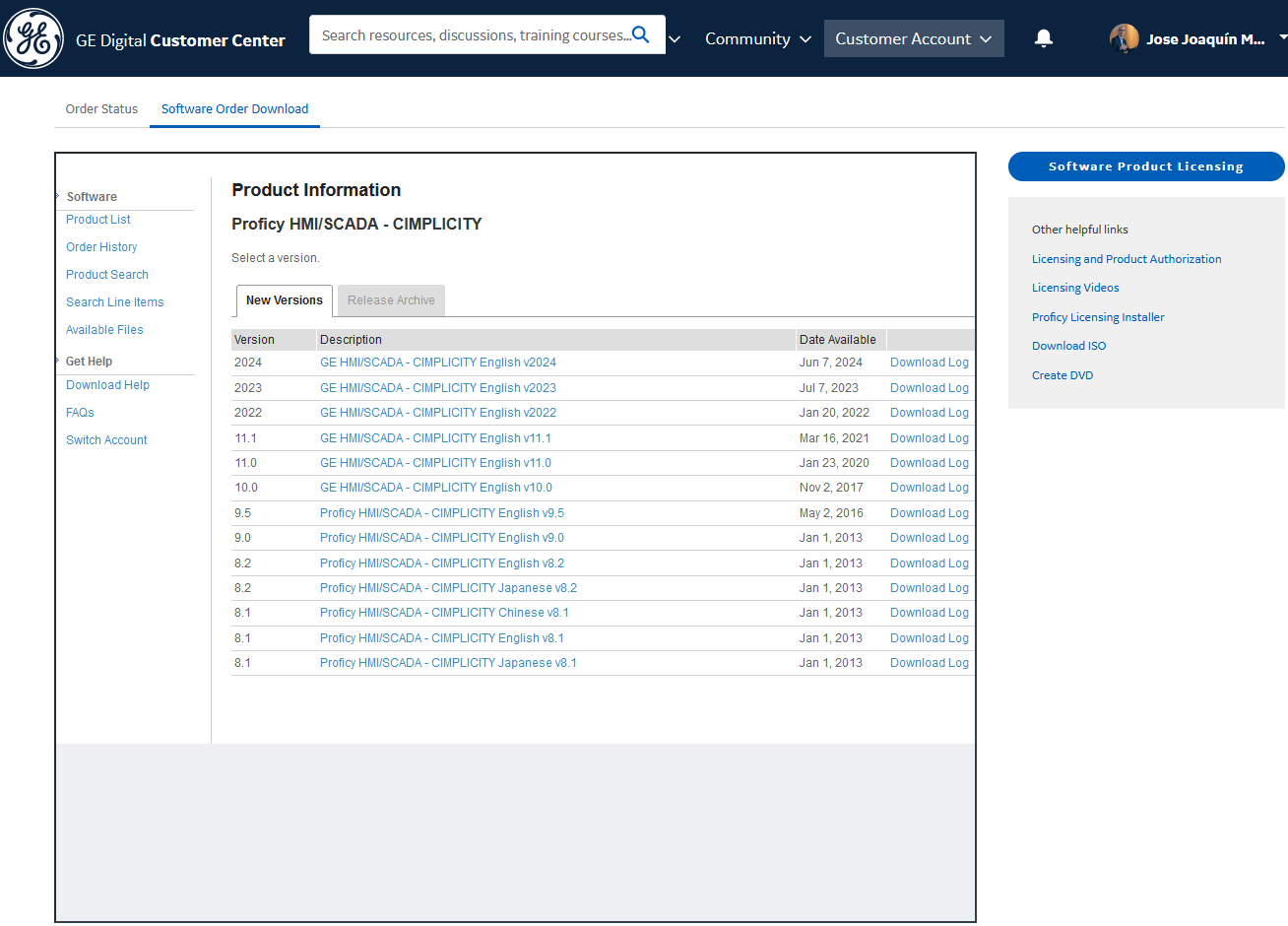Open Available Files link
The width and height of the screenshot is (1288, 926).
(x=104, y=330)
